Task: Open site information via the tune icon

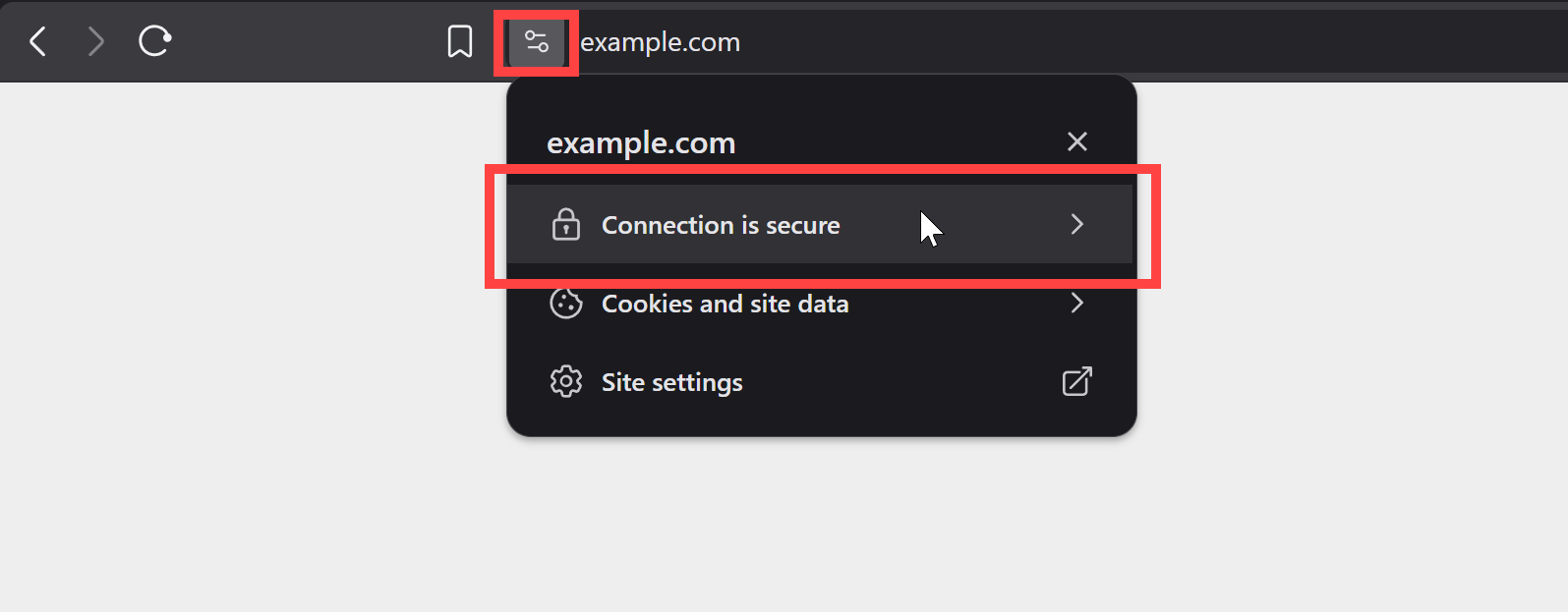Action: [536, 42]
